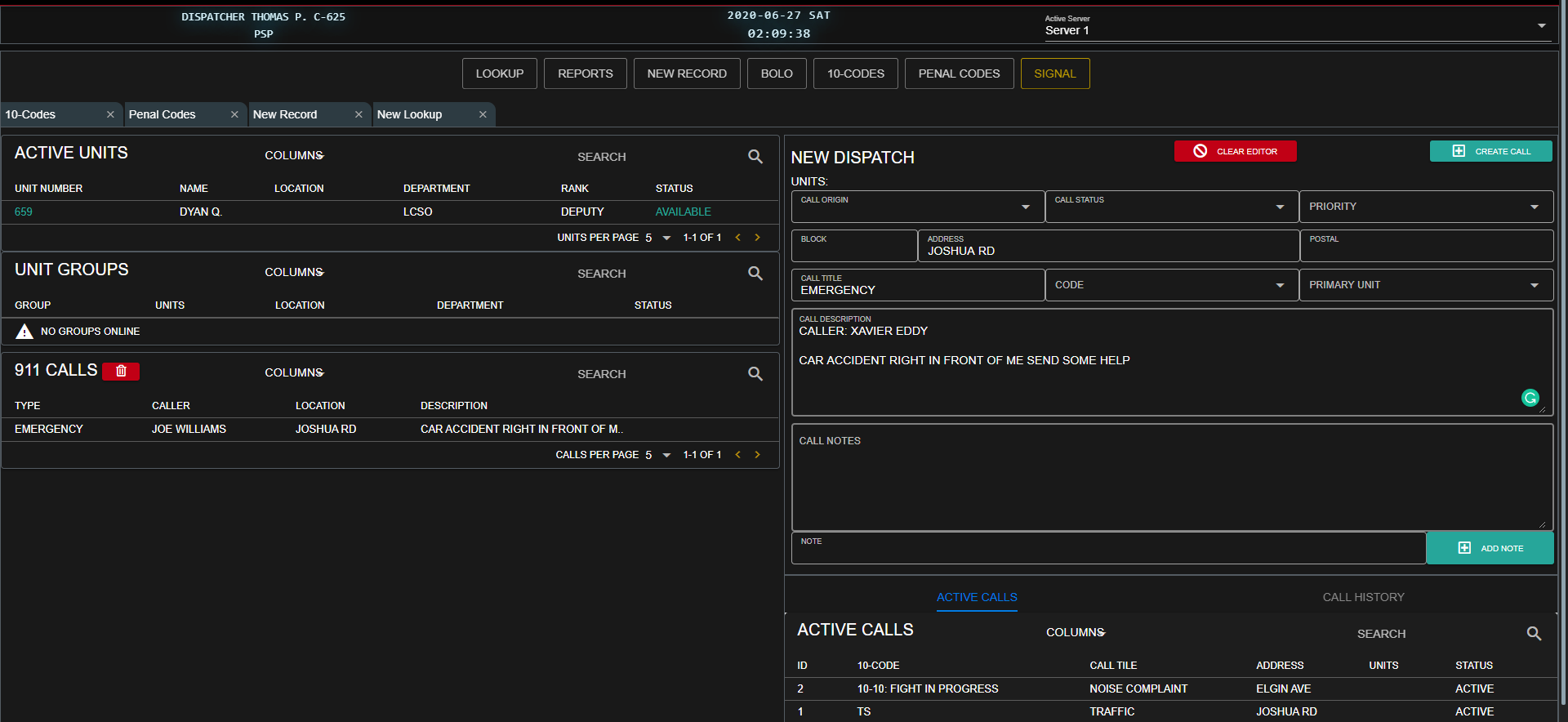Viewport: 1568px width, 722px height.
Task: Open the Code dropdown
Action: 1172,285
